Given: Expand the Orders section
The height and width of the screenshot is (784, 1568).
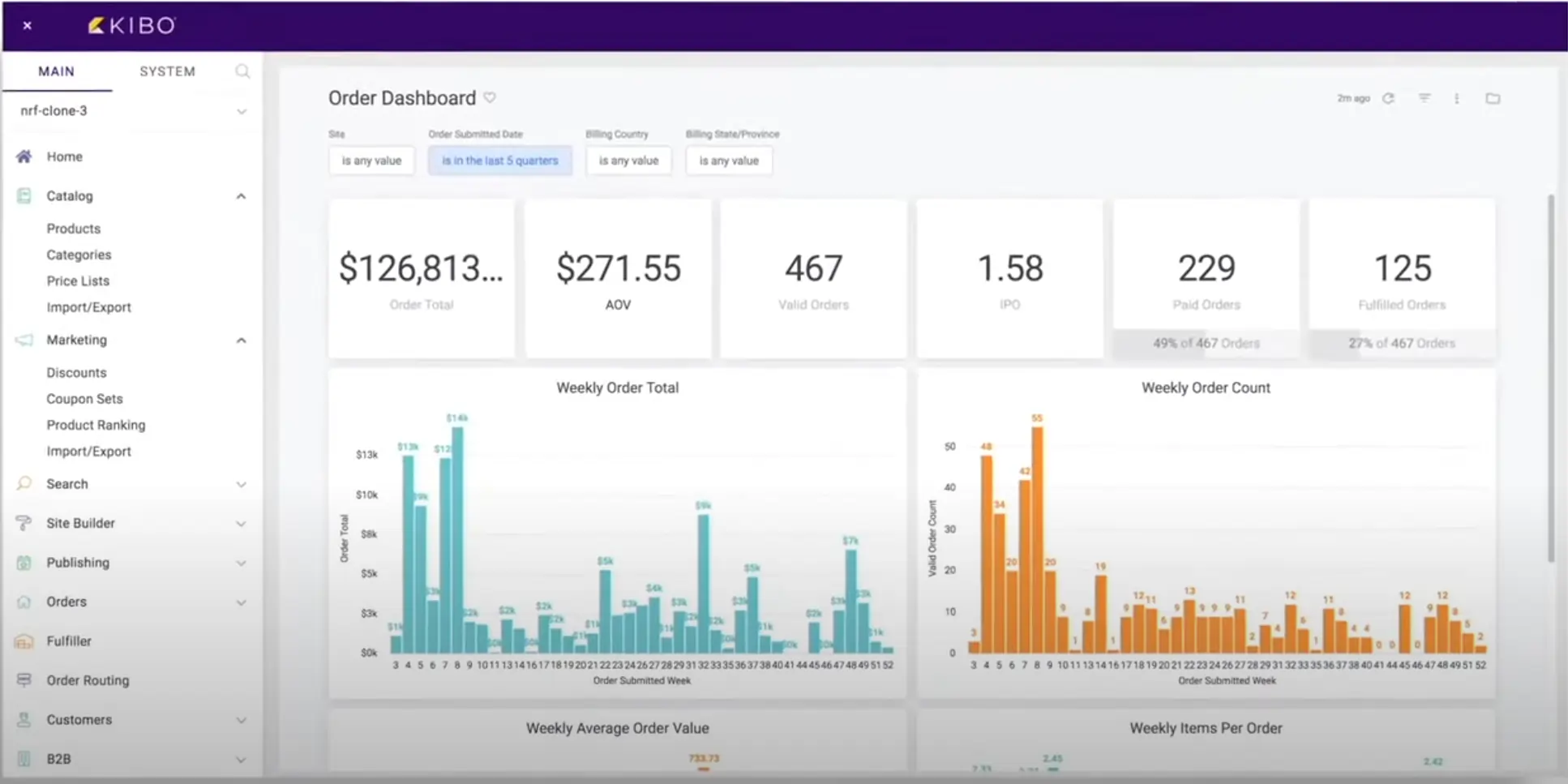Looking at the screenshot, I should pyautogui.click(x=241, y=602).
